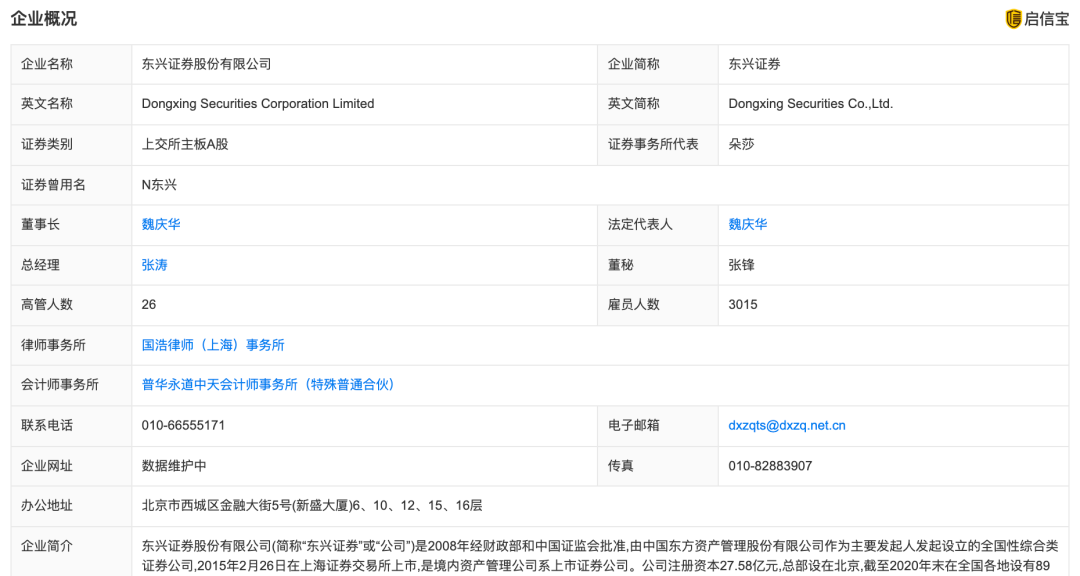Viewport: 1080px width, 576px height.
Task: Select former security name N东兴
Action: tap(160, 185)
